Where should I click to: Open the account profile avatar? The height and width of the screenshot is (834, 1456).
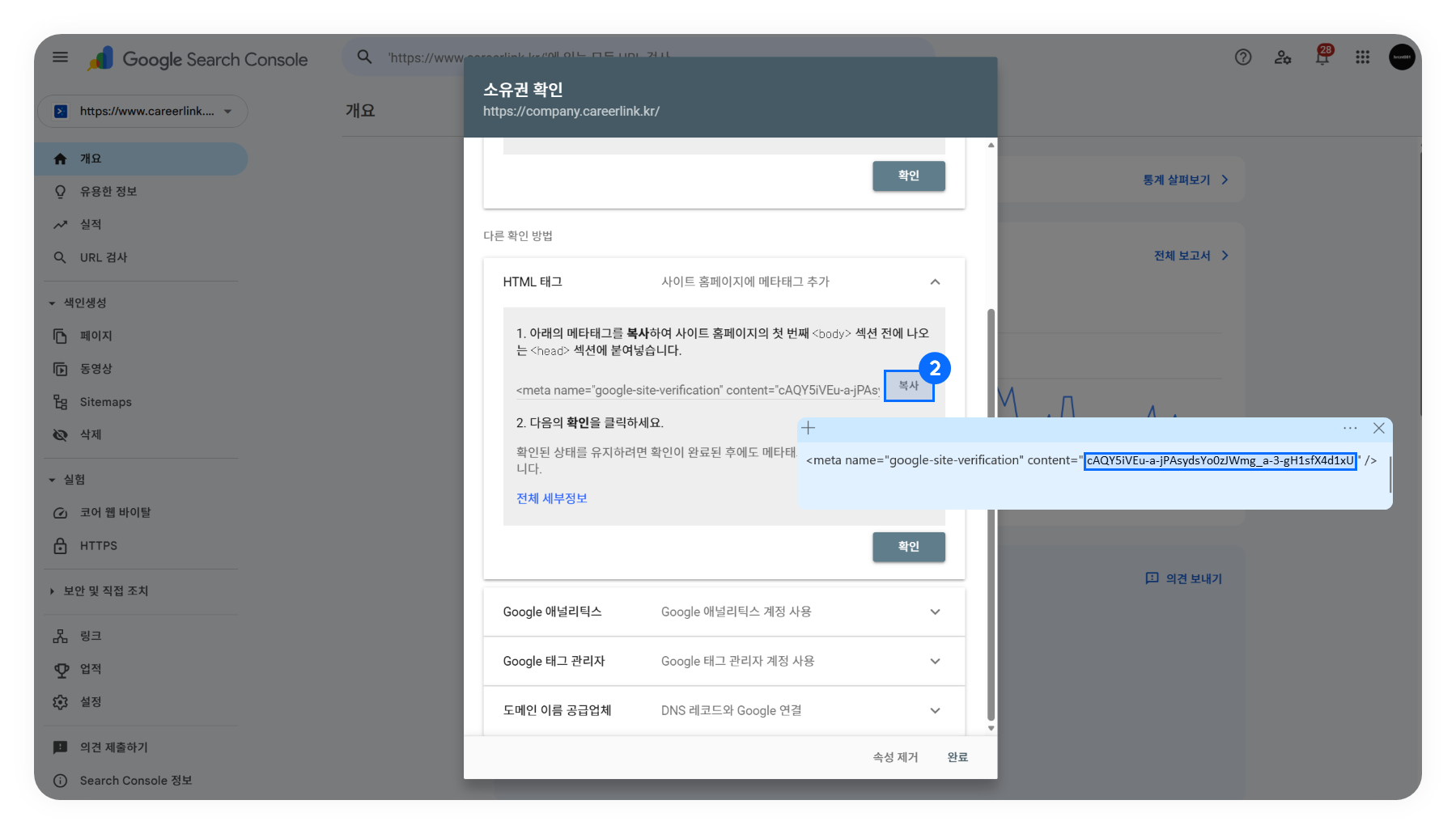coord(1402,57)
